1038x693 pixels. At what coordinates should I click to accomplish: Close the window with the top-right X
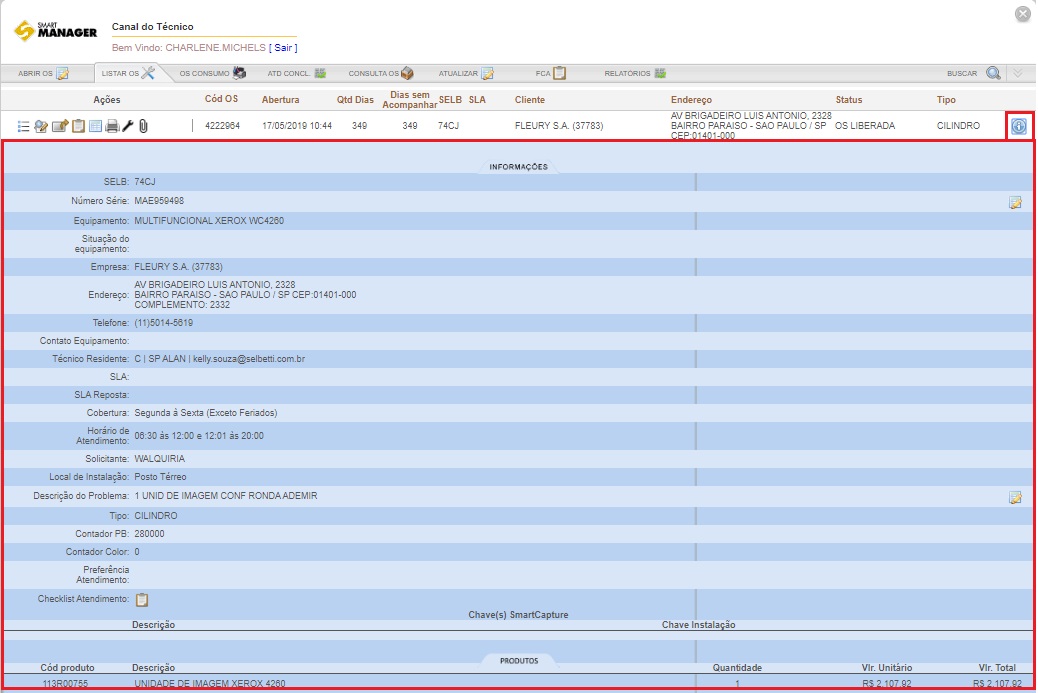(x=1023, y=14)
